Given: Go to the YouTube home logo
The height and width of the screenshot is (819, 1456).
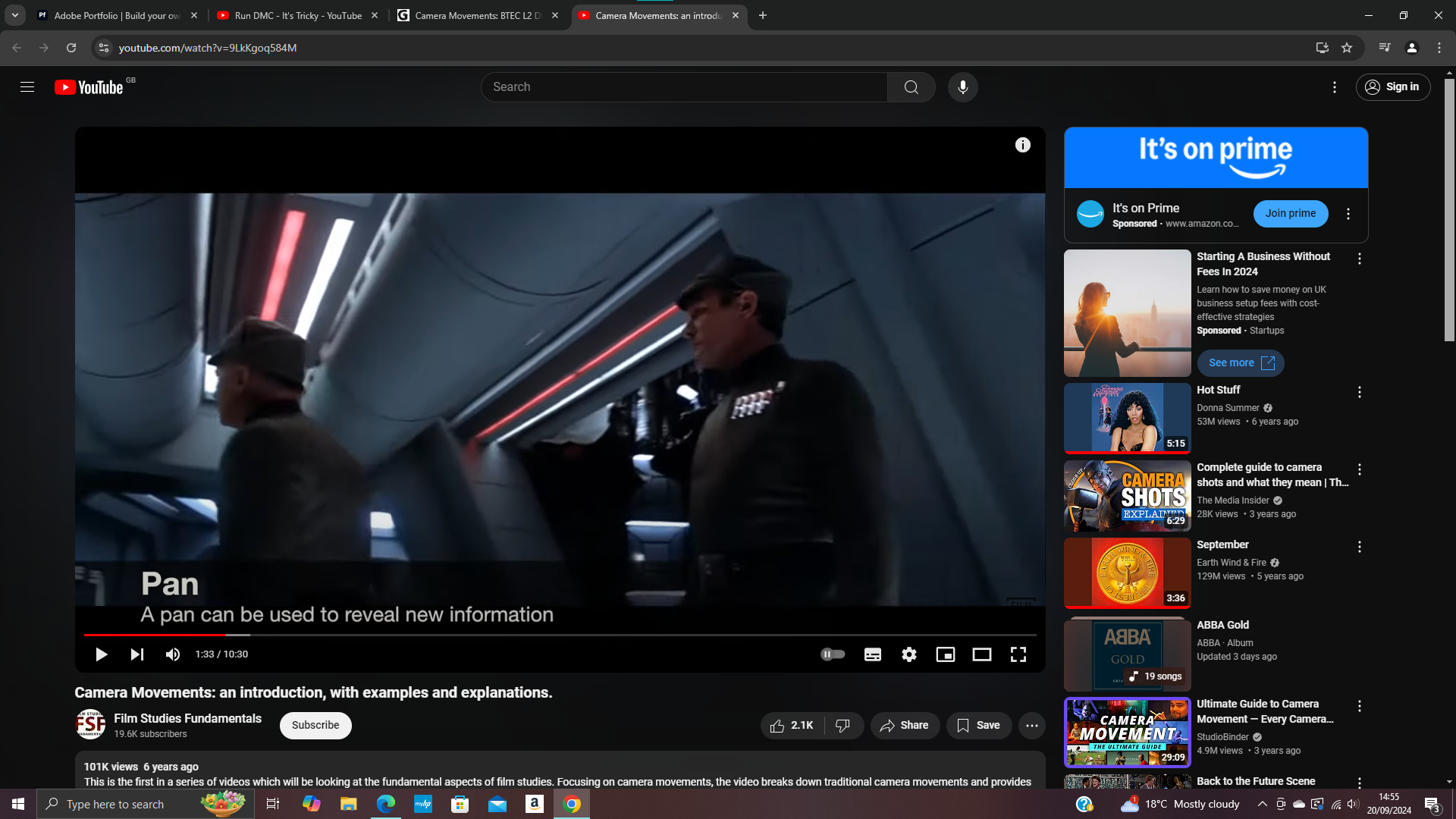Looking at the screenshot, I should coord(89,87).
